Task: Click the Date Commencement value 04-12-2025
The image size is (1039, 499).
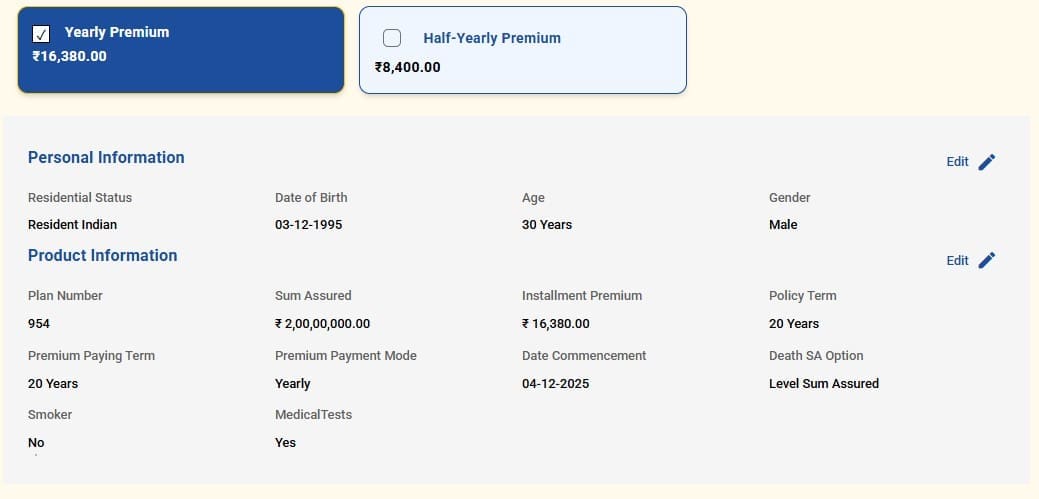Action: click(x=556, y=384)
